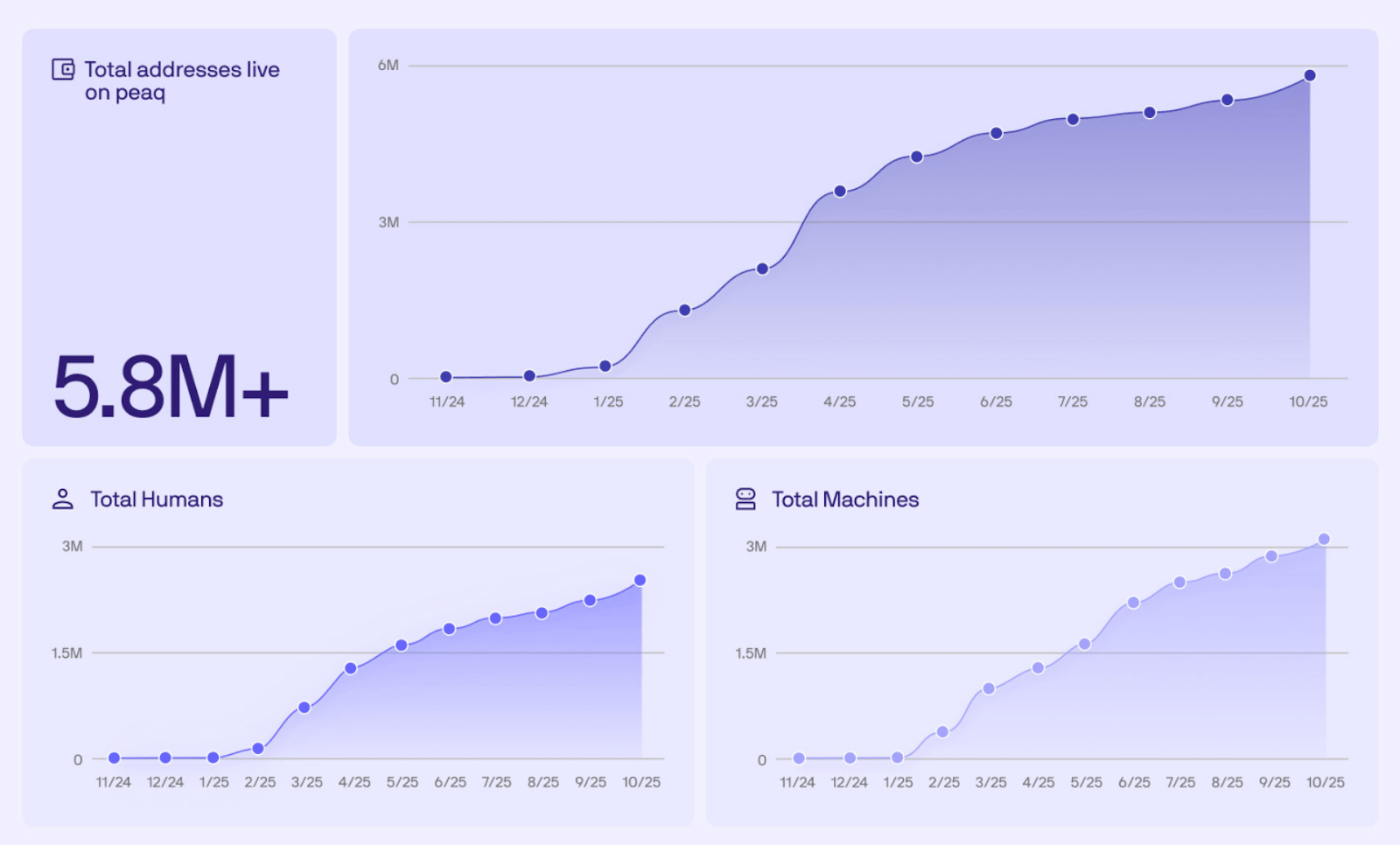This screenshot has width=1400, height=845.
Task: Click the Total Humans heading
Action: tap(157, 499)
